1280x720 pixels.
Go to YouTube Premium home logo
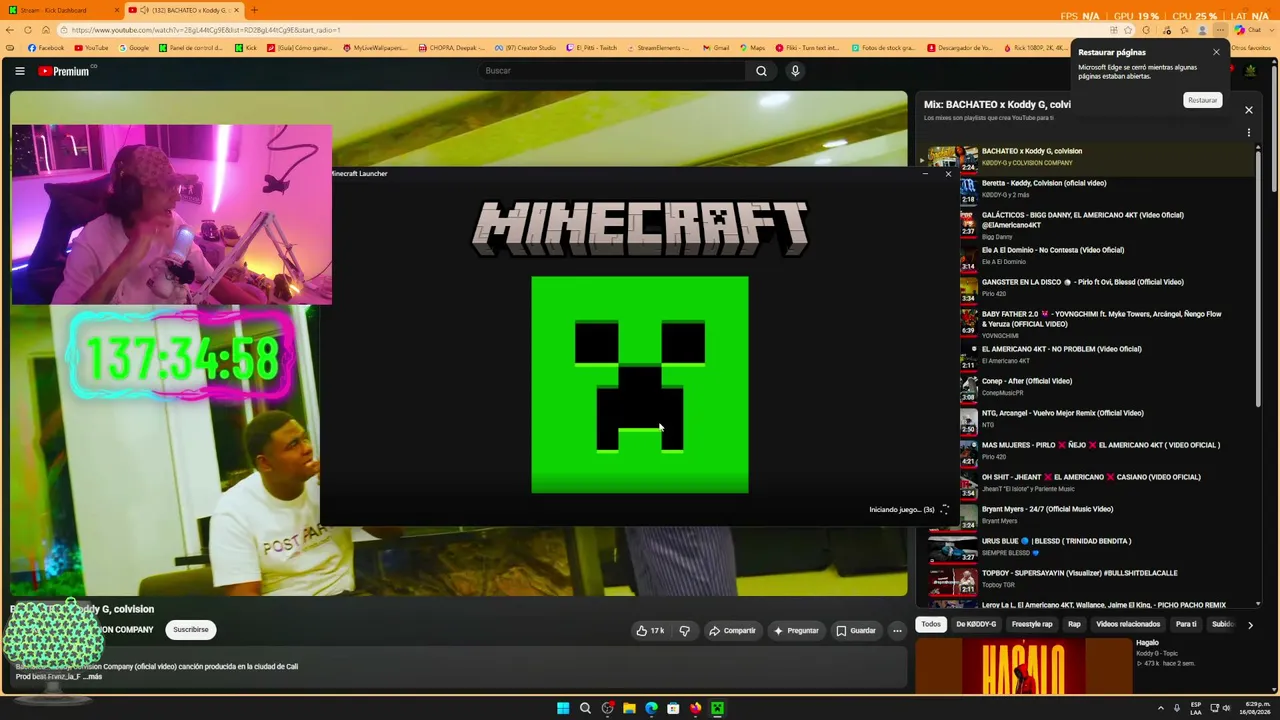[67, 71]
